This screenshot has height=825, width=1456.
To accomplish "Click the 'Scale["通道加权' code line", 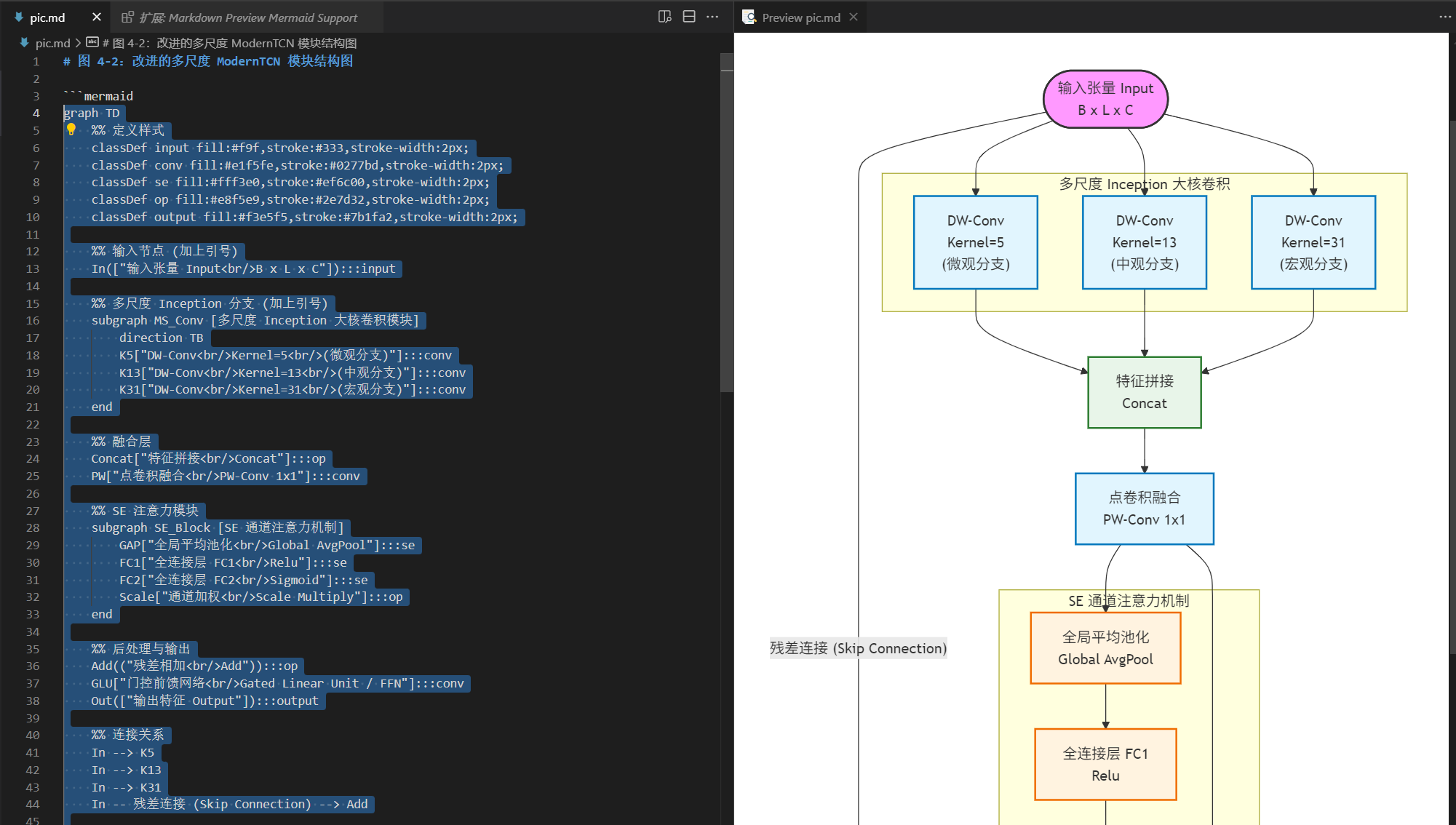I will [x=260, y=597].
